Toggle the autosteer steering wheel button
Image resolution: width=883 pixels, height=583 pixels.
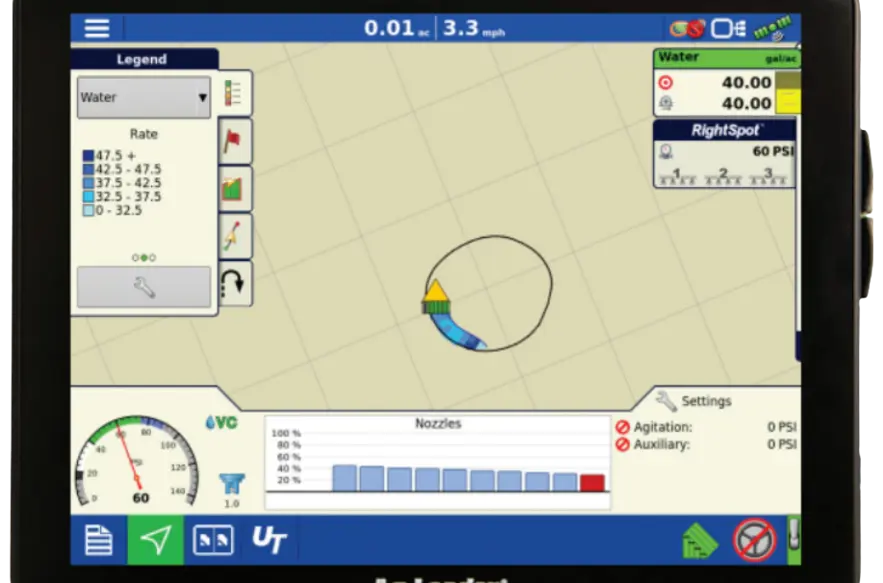[754, 541]
